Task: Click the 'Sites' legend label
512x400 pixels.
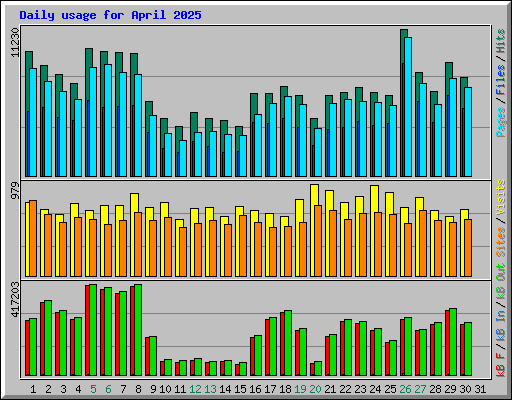Action: [x=501, y=242]
